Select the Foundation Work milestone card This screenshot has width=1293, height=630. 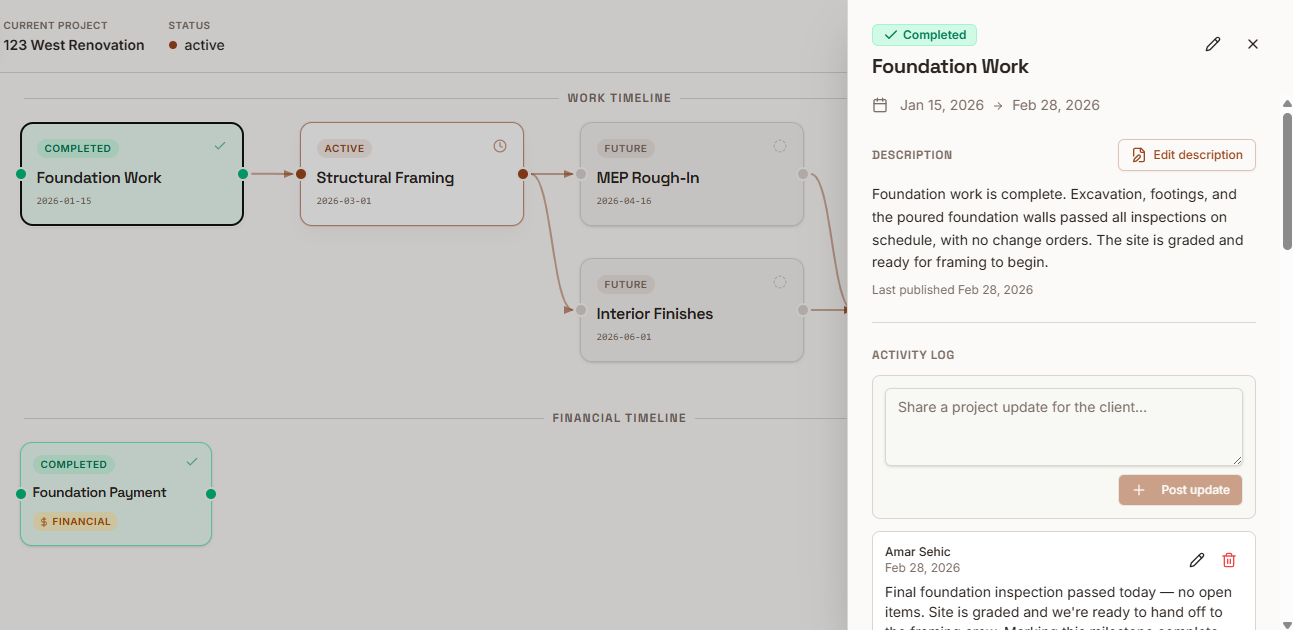coord(132,174)
